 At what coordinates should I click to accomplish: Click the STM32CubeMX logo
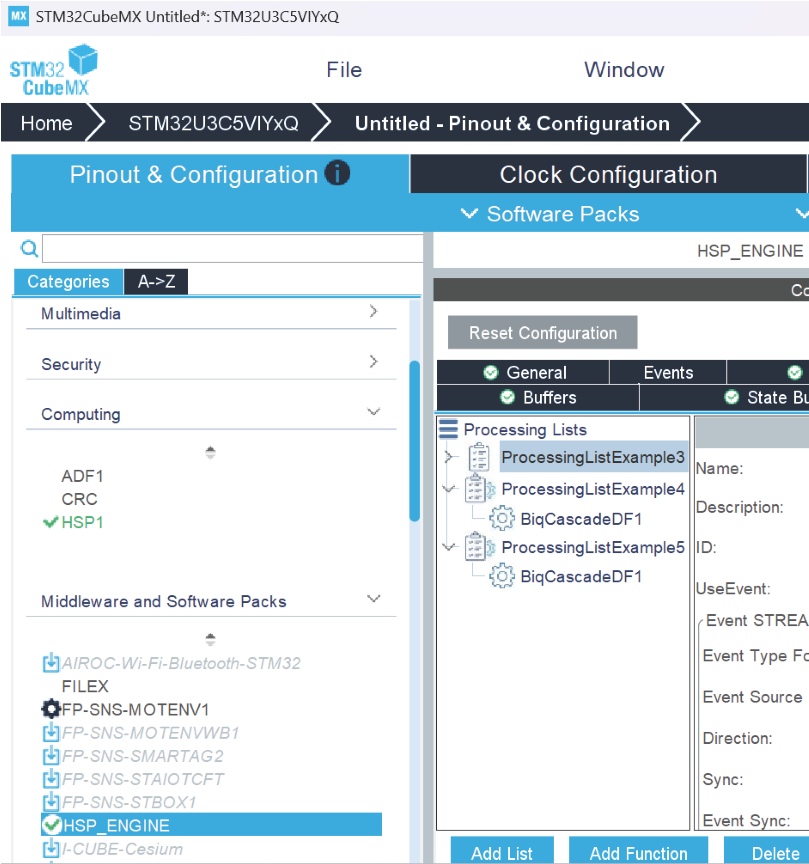tap(53, 70)
